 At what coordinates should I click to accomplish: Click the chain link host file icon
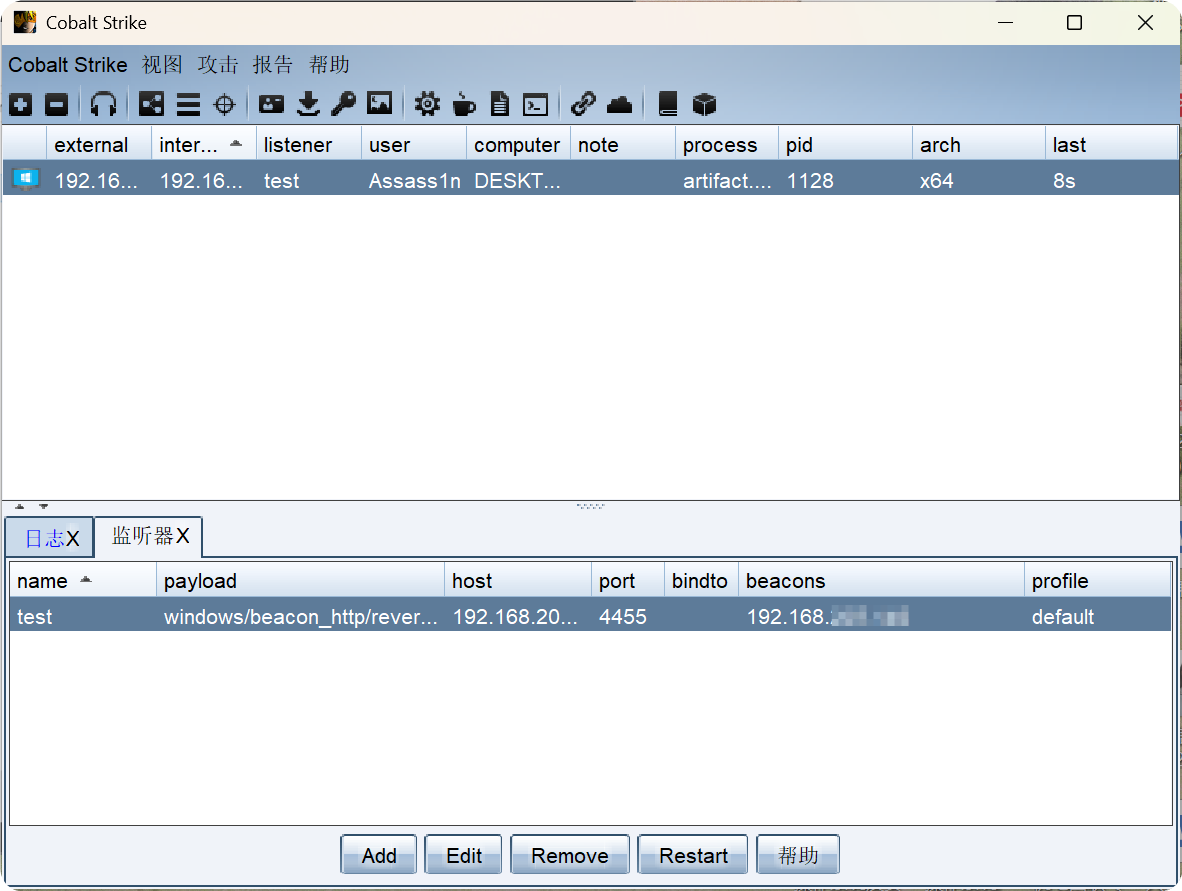[583, 104]
